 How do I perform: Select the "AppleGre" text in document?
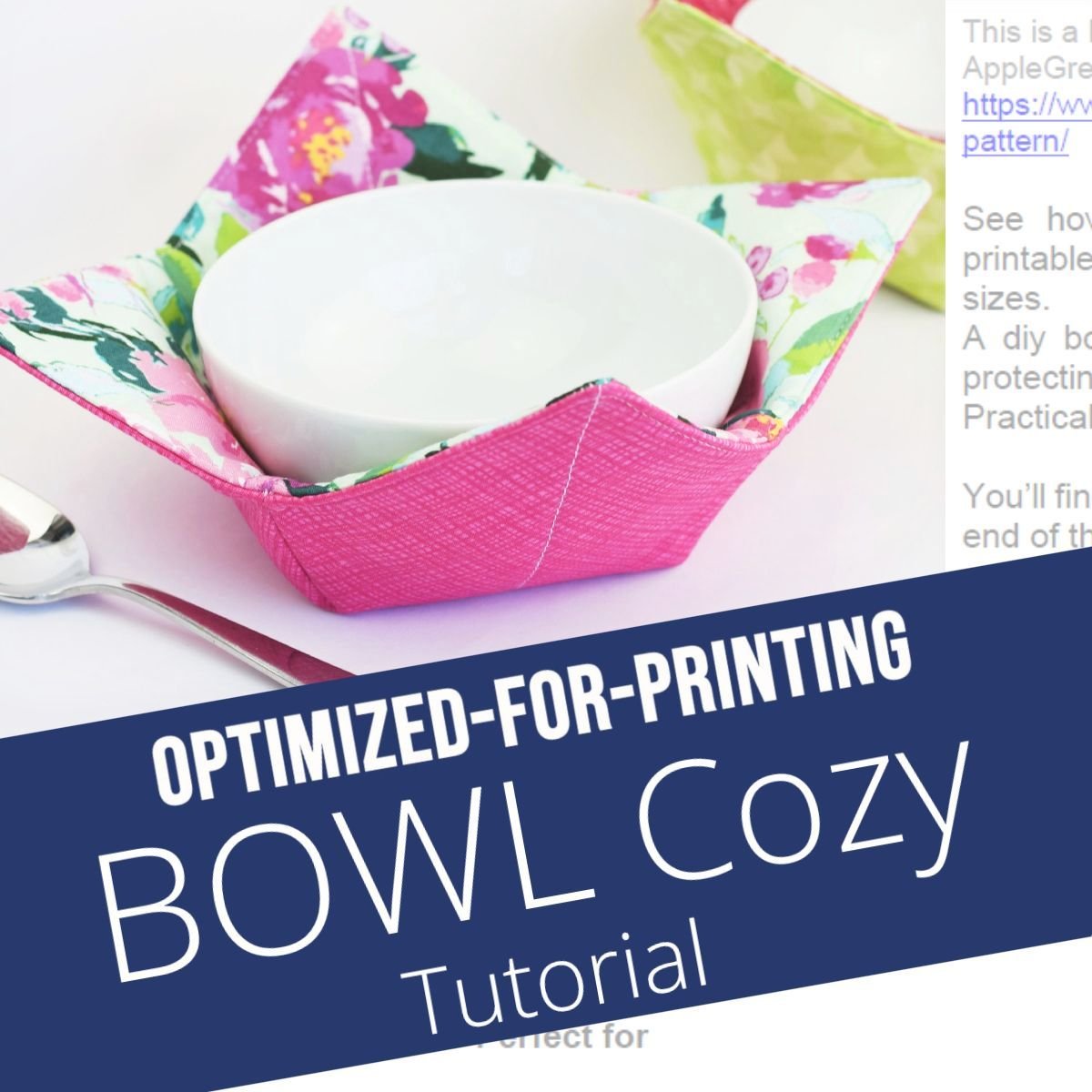tap(1026, 68)
